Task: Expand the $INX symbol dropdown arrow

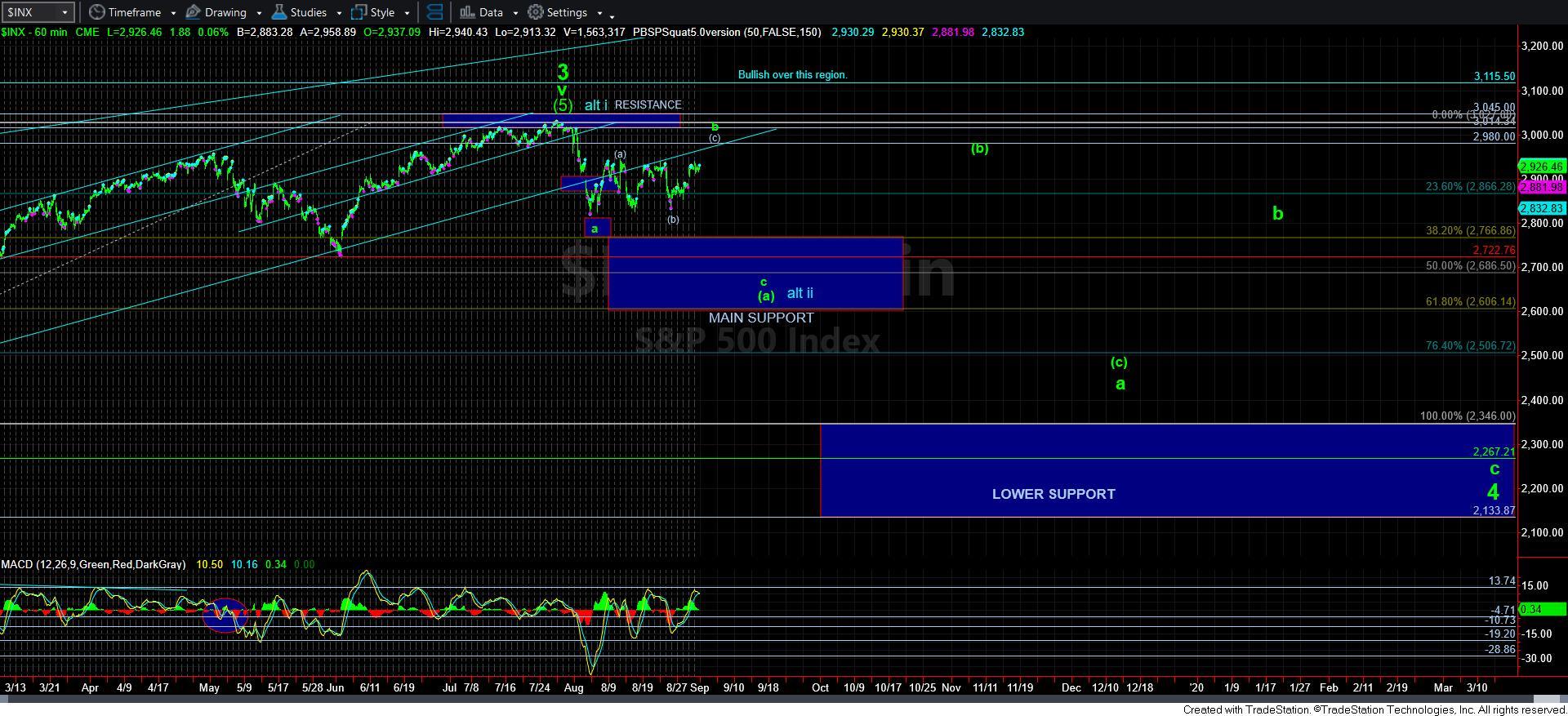Action: click(65, 13)
